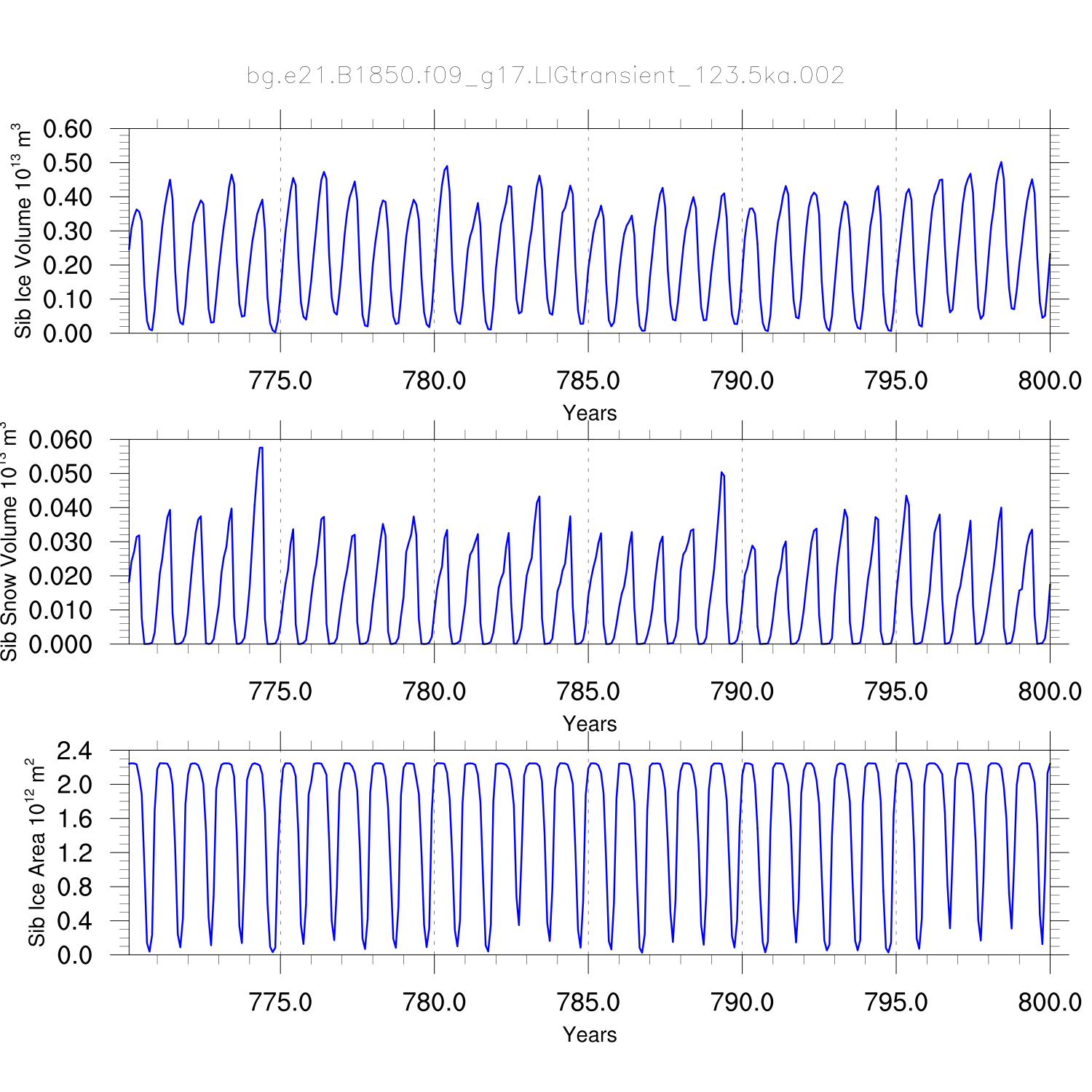Viewport: 1092px width, 1092px height.
Task: Click the 775.0 tick label of top plot
Action: coord(280,381)
